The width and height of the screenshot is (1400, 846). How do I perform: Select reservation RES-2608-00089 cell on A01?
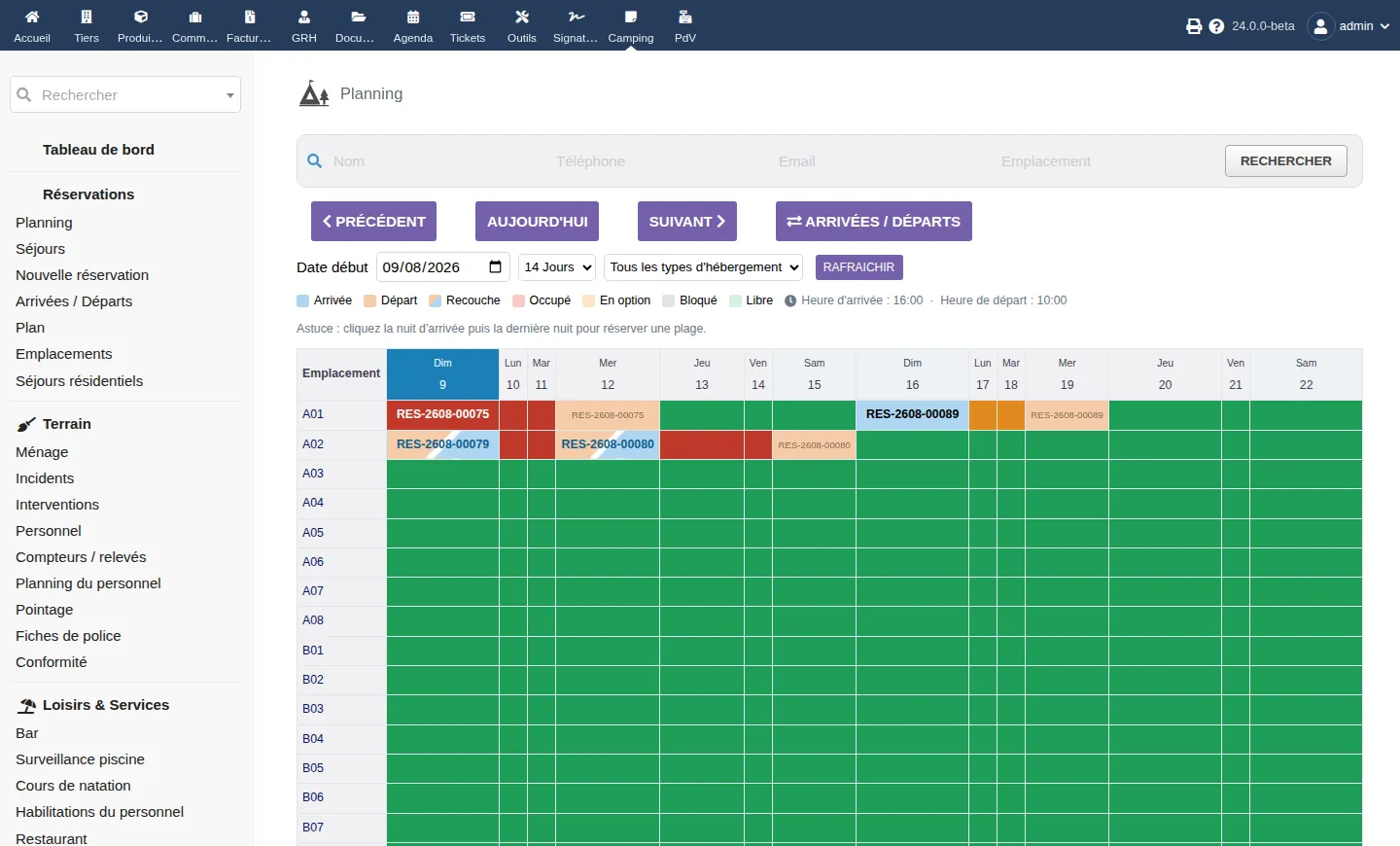(x=912, y=414)
